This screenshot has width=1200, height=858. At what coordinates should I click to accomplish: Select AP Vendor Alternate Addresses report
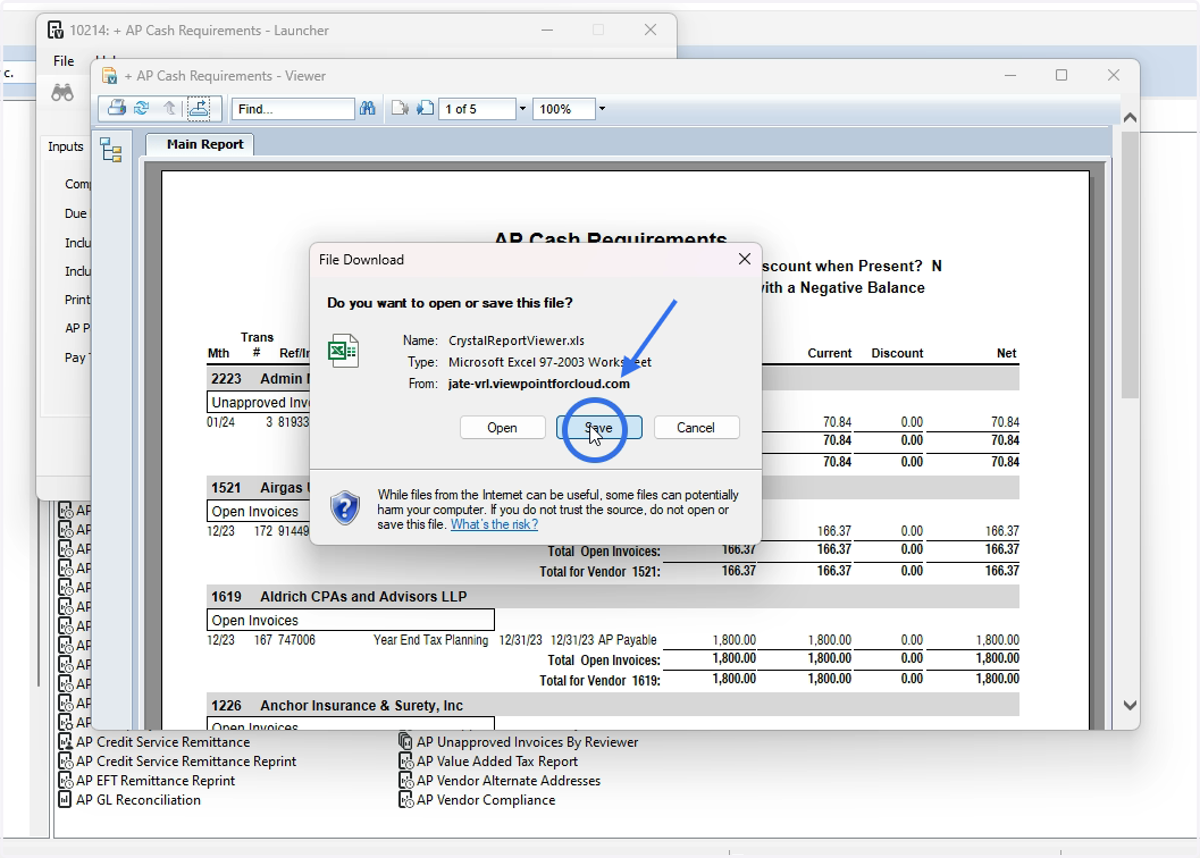(x=508, y=780)
